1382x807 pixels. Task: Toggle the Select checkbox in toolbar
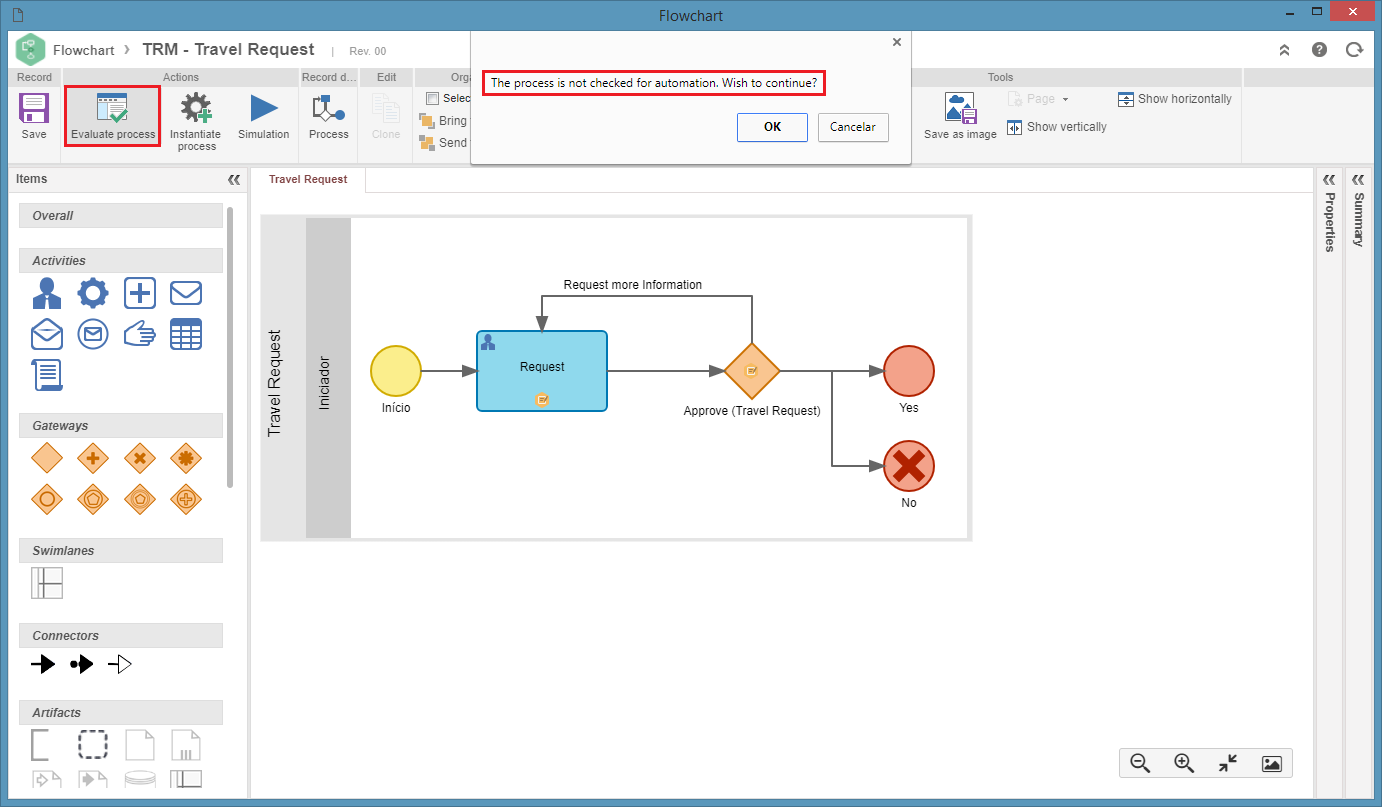432,98
